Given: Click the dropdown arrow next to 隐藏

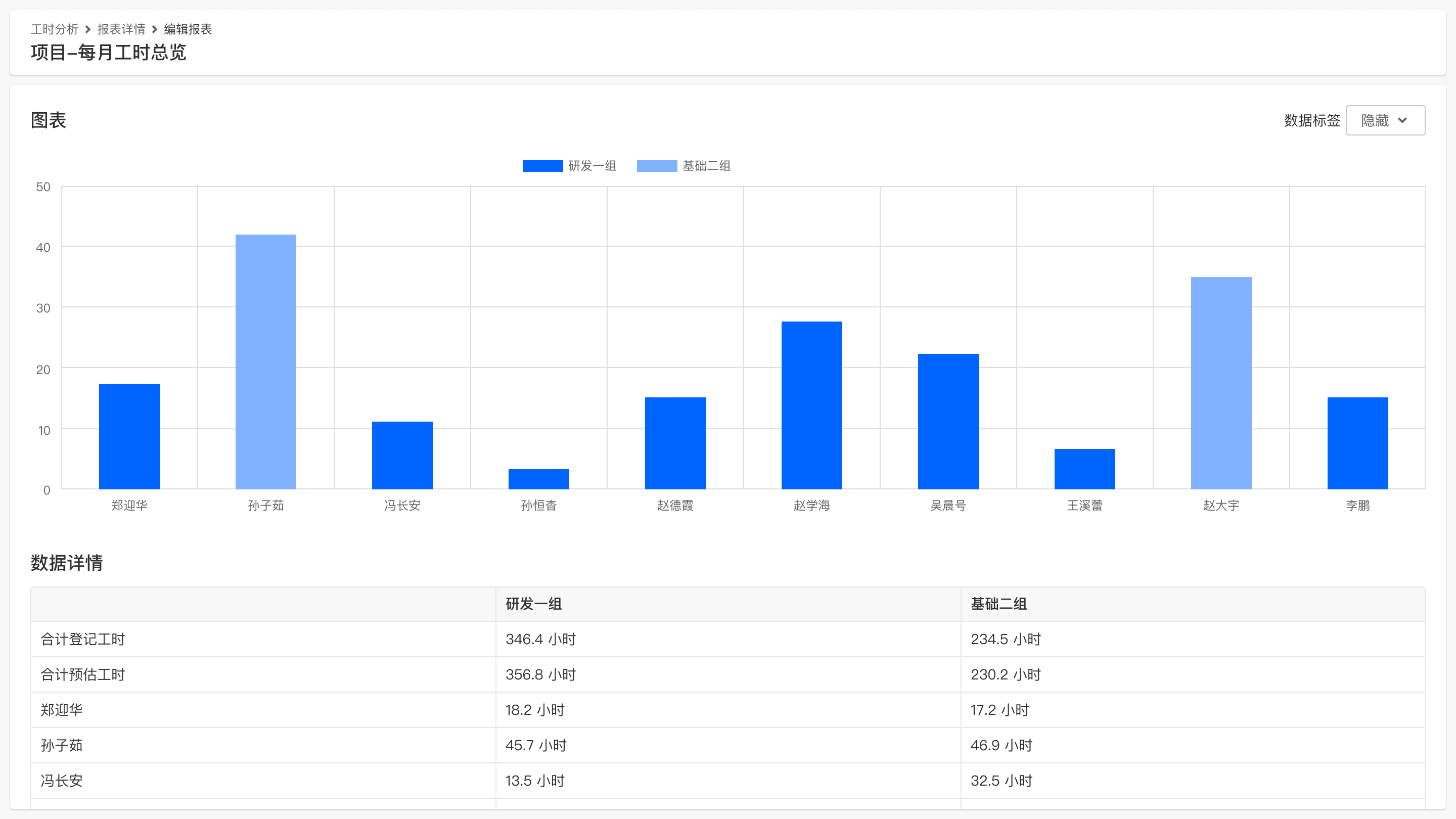Looking at the screenshot, I should (x=1402, y=120).
